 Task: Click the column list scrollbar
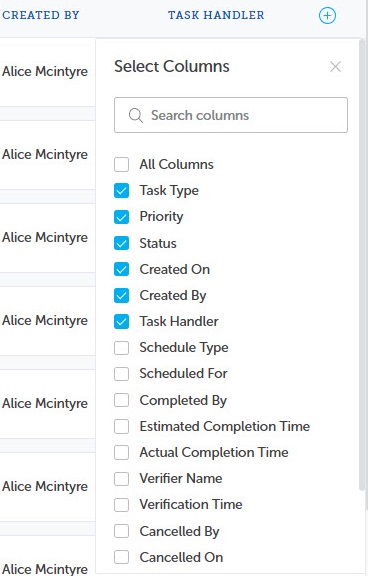(x=362, y=264)
